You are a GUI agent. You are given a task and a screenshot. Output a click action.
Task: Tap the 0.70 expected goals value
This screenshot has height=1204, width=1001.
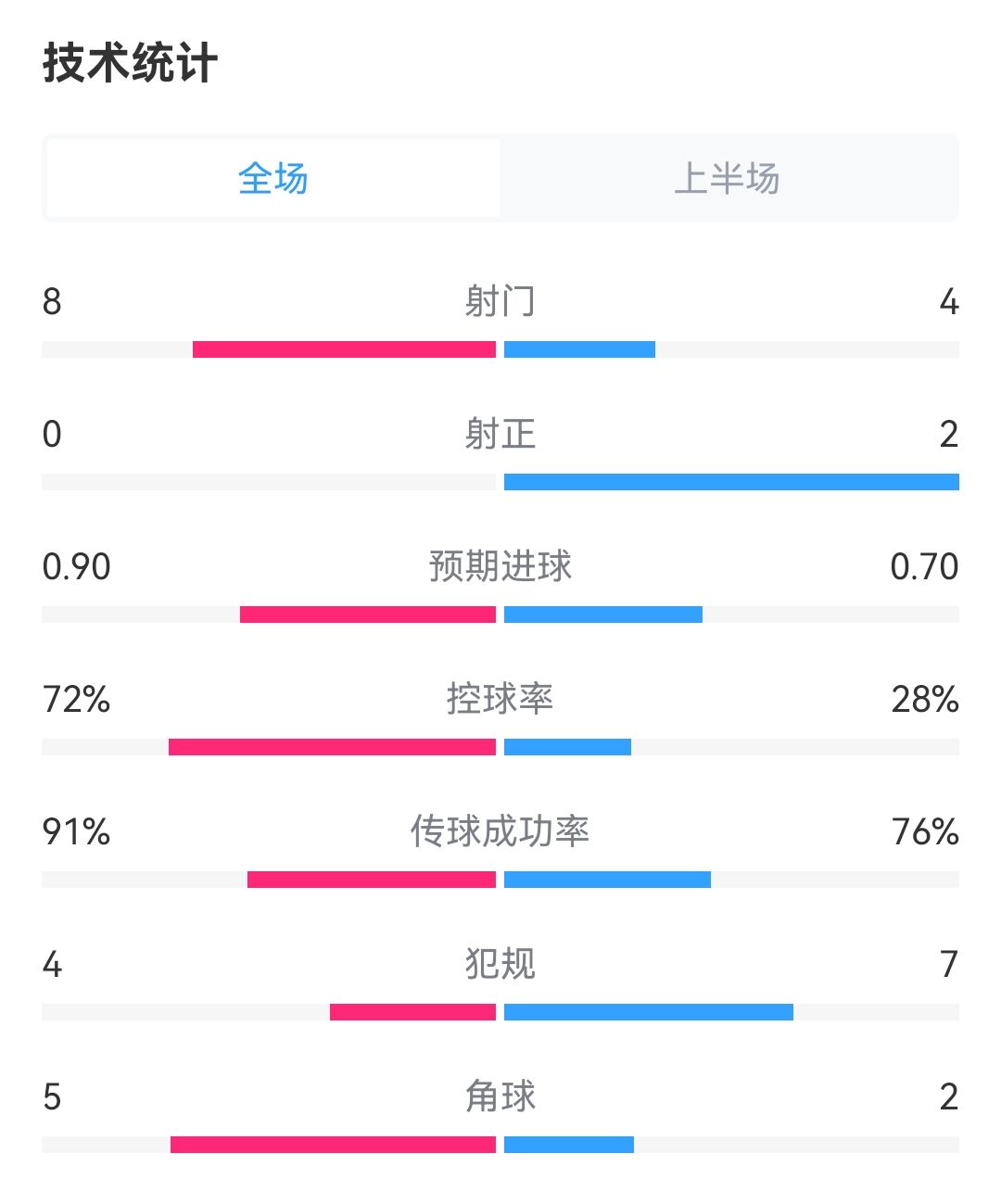tap(924, 566)
